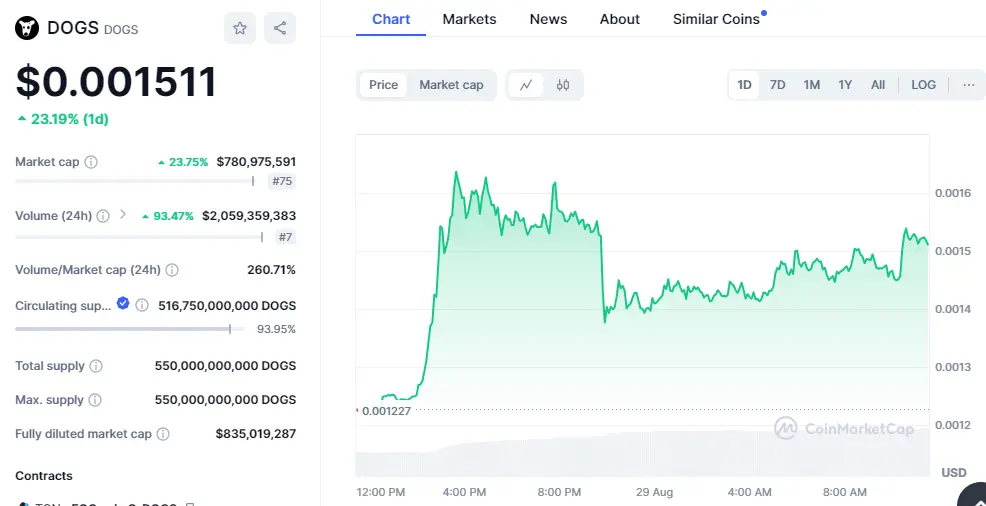Set chart range to 7D

point(778,85)
